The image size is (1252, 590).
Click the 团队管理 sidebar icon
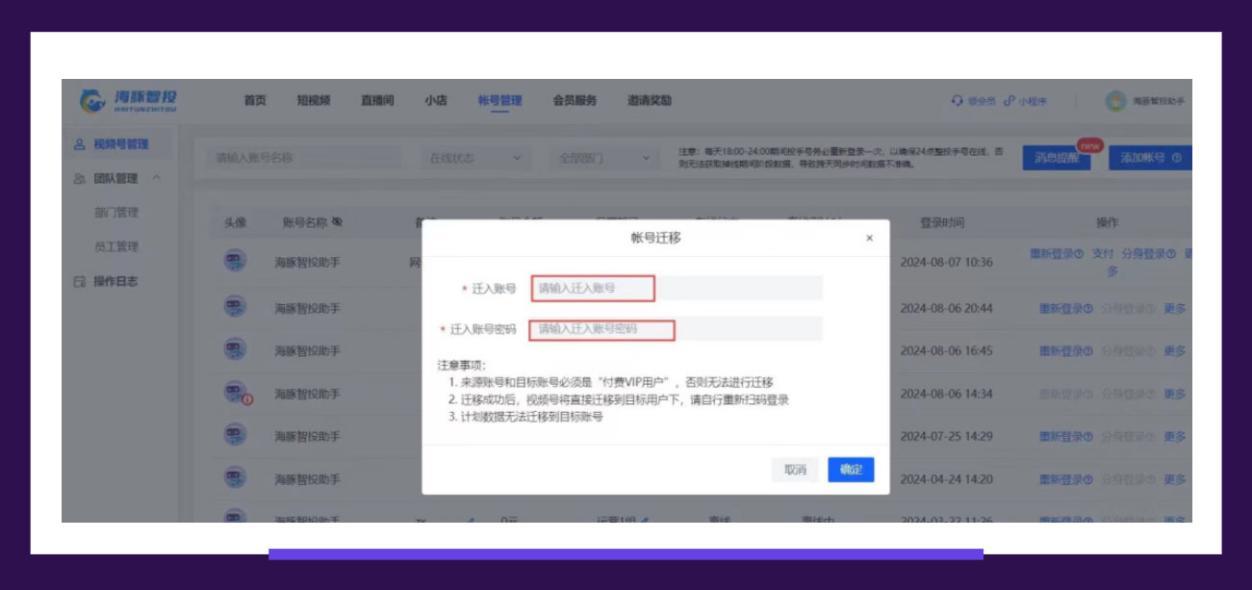coord(77,178)
